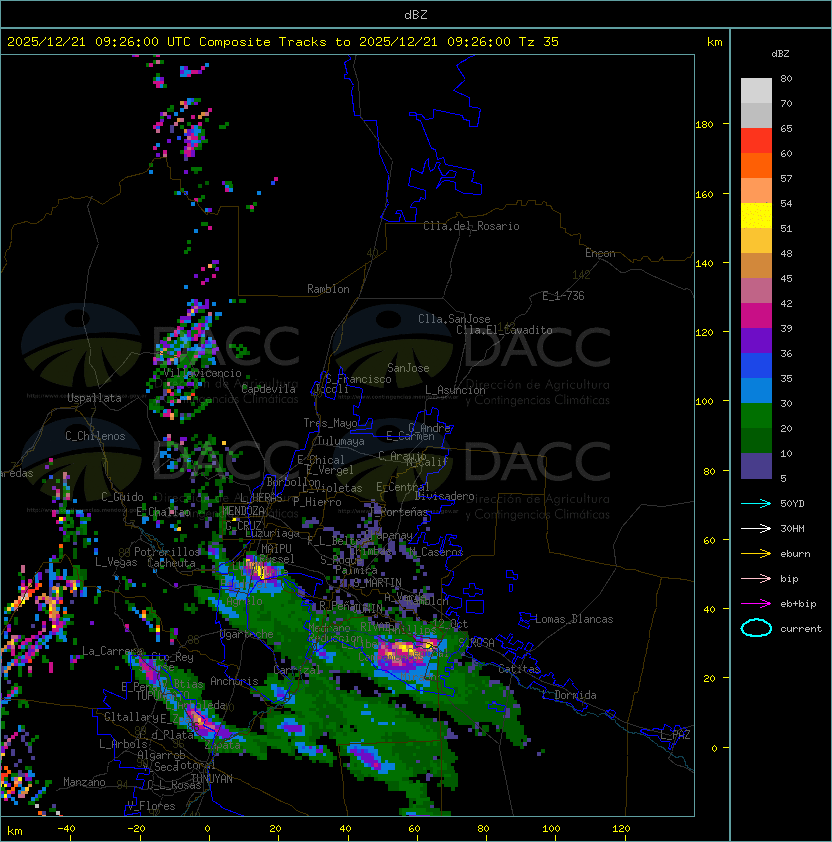832x842 pixels.
Task: Click the km label at bottom-left axis
Action: [15, 831]
